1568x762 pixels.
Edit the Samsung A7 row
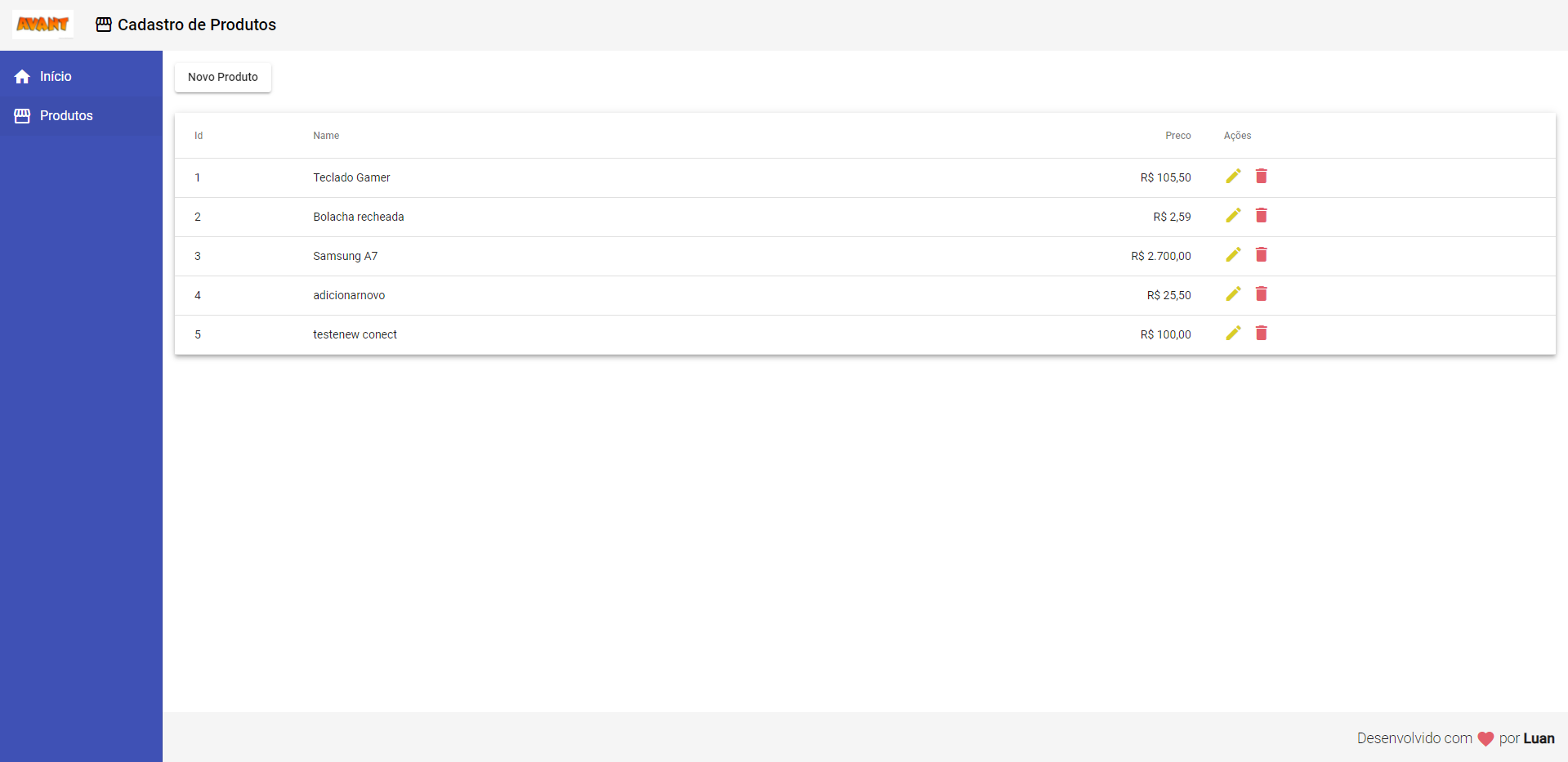pos(1233,255)
